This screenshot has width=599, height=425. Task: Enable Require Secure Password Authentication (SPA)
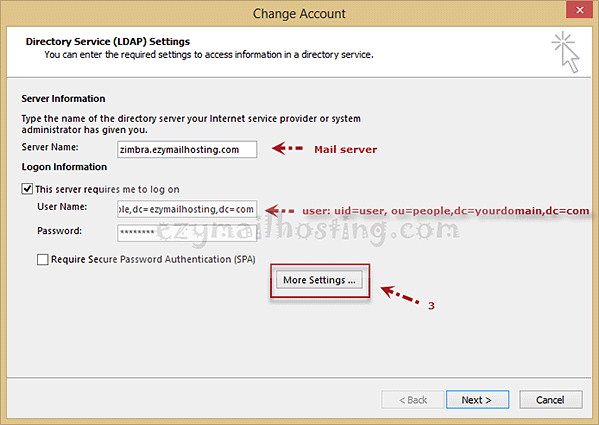coord(42,259)
